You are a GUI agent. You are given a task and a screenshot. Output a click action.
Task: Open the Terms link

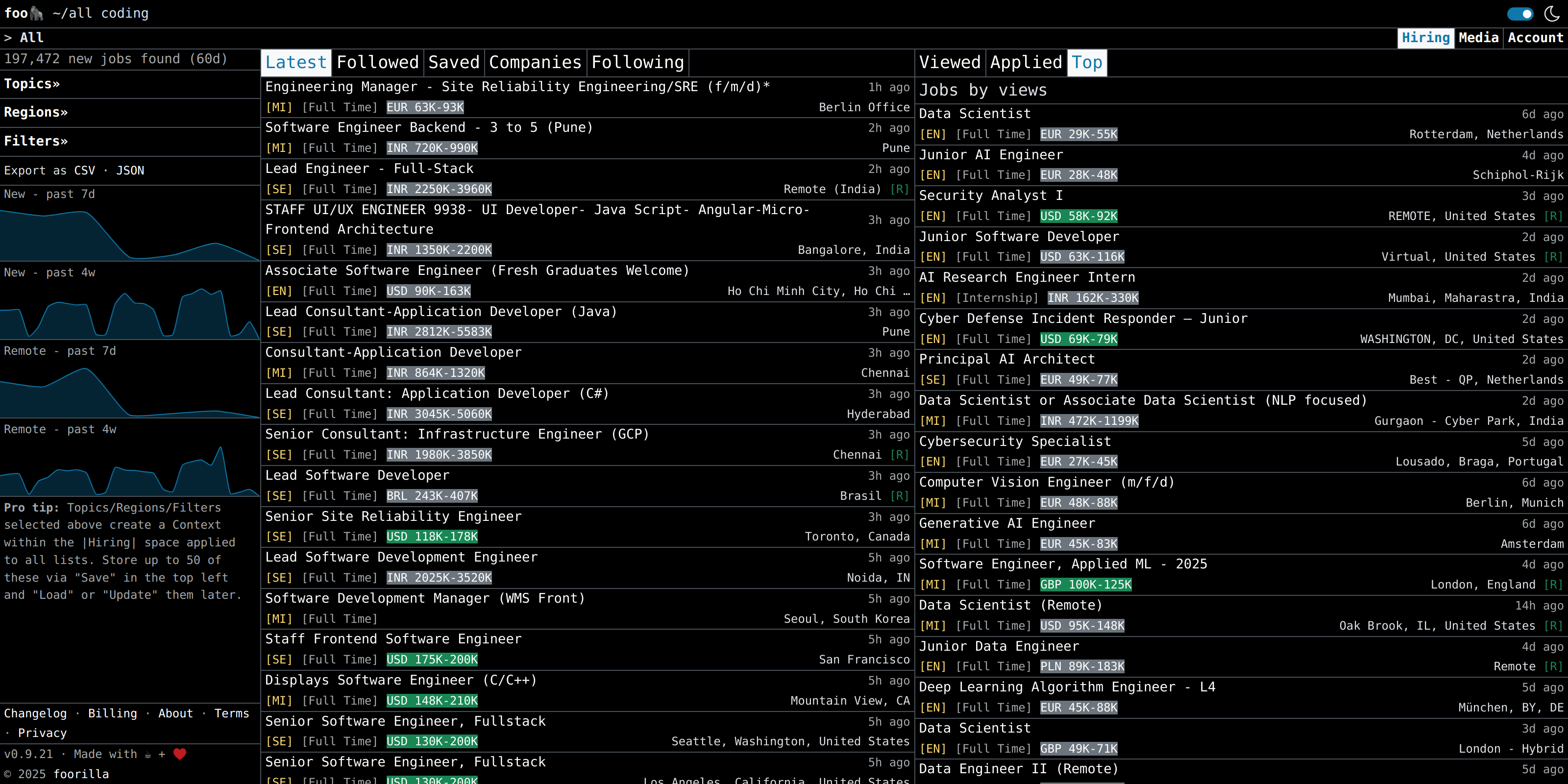coord(231,713)
